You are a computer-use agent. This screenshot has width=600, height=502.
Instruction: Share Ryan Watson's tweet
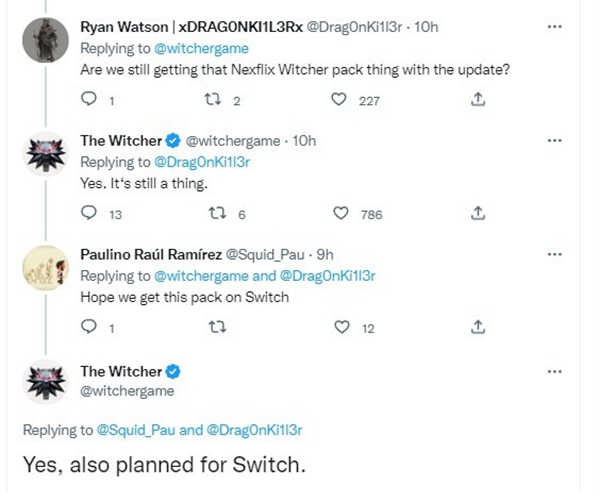pos(478,99)
